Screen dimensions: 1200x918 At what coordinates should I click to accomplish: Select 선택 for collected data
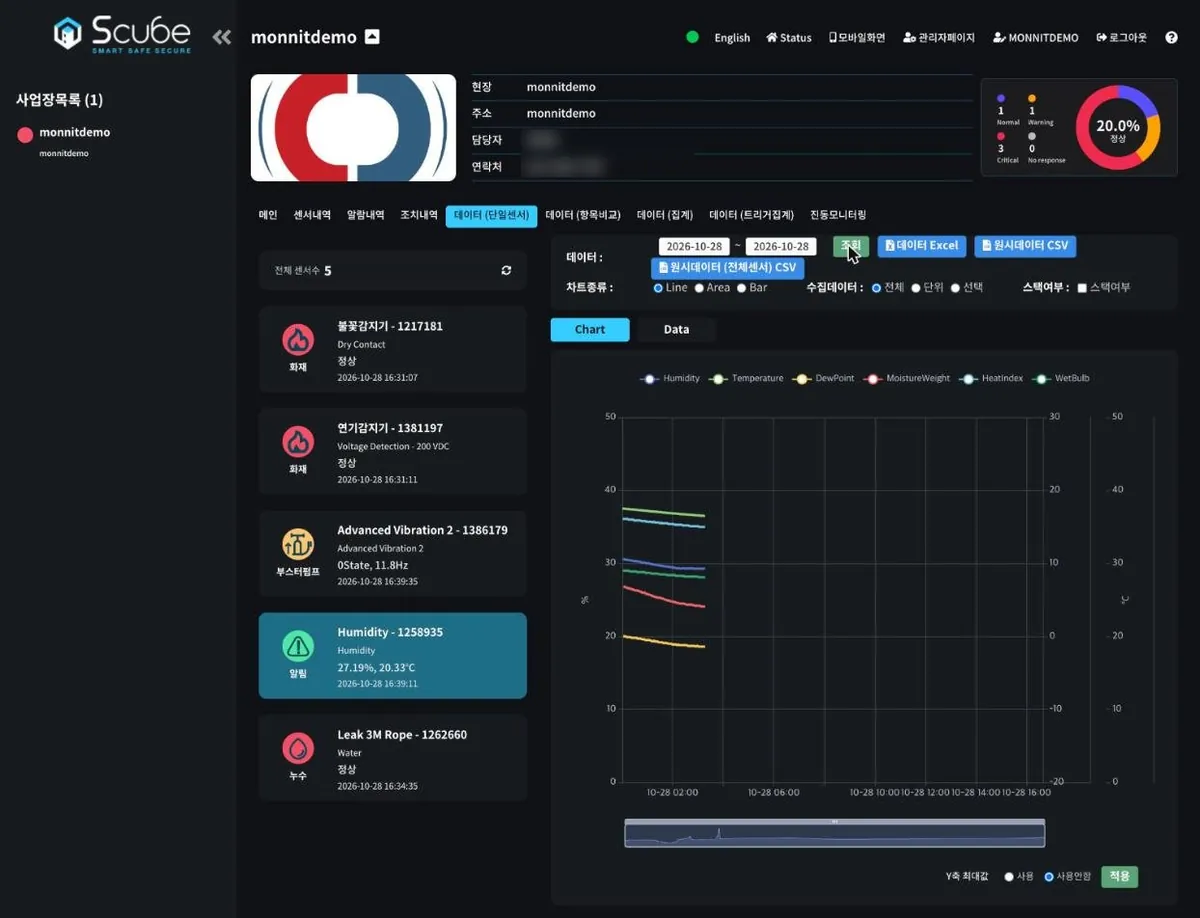click(955, 288)
